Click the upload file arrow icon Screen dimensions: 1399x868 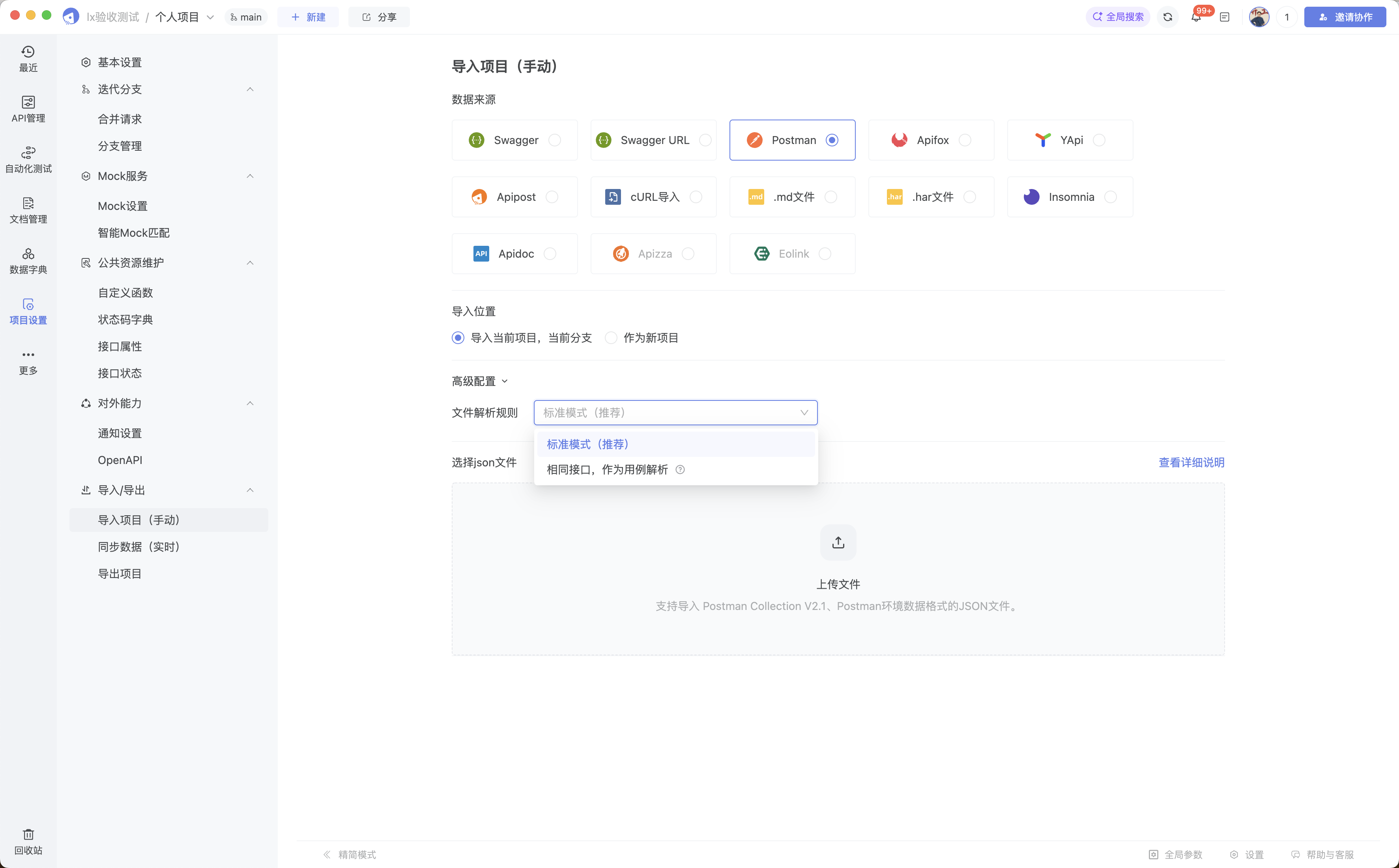pos(838,542)
